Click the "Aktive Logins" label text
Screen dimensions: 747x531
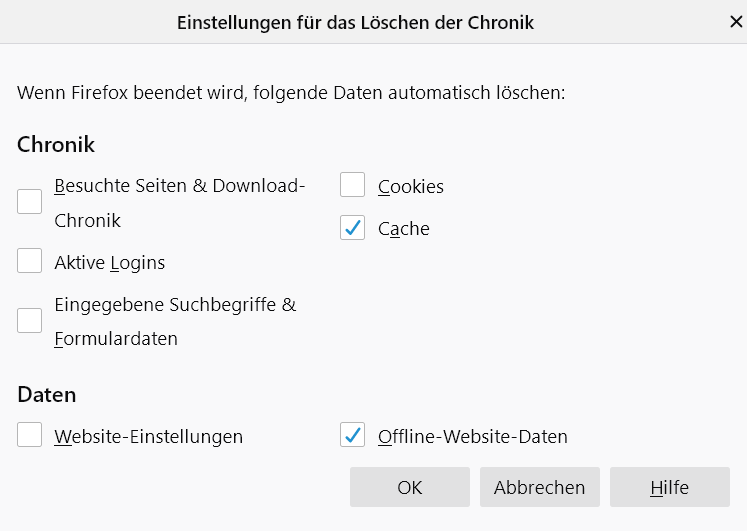(110, 263)
